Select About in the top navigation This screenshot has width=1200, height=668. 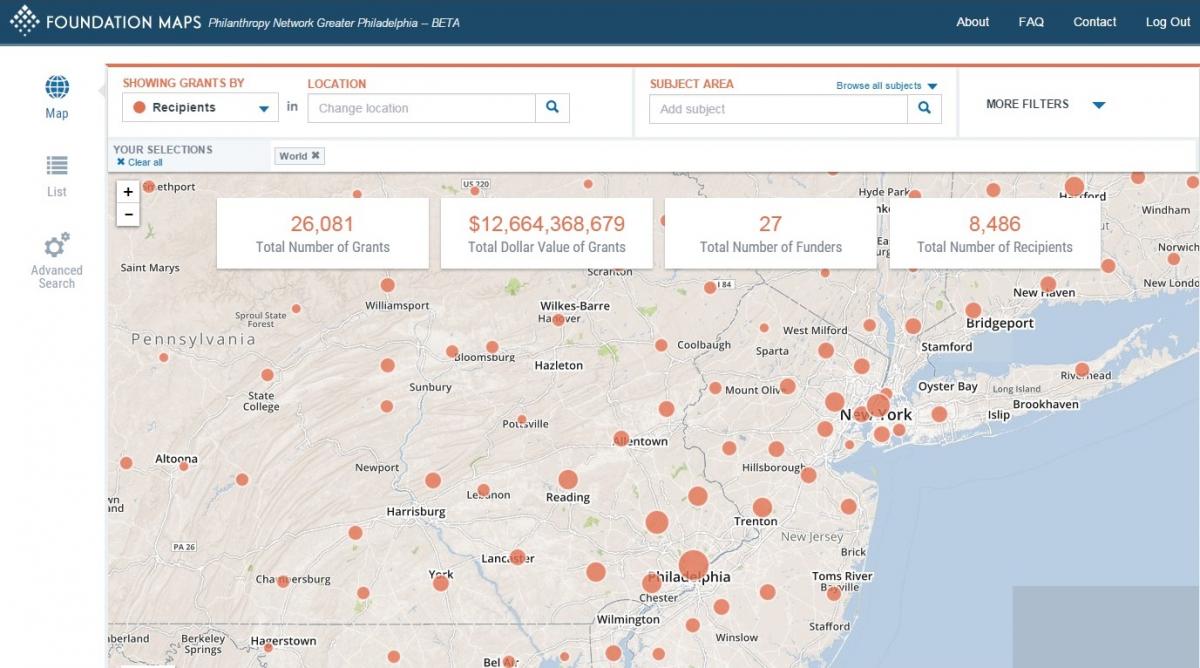[972, 21]
